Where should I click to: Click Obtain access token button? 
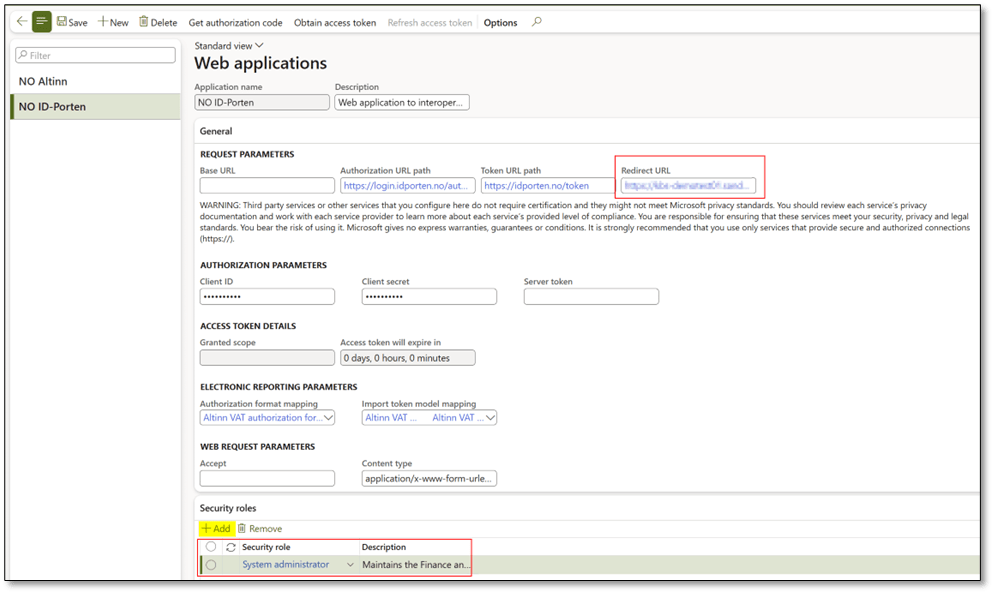tap(335, 22)
